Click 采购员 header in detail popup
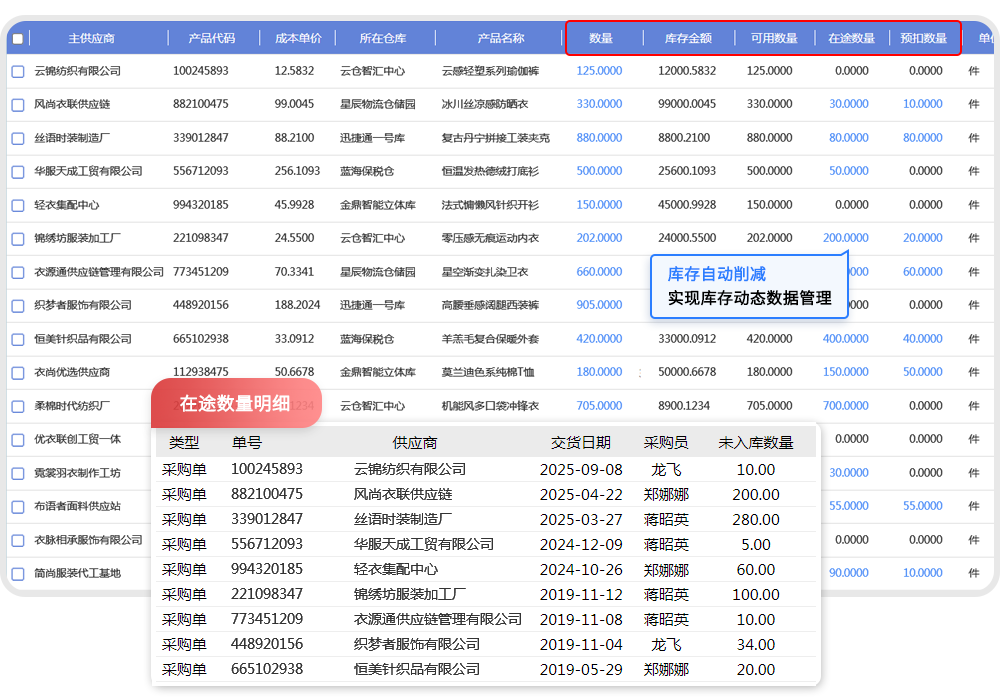 tap(666, 442)
